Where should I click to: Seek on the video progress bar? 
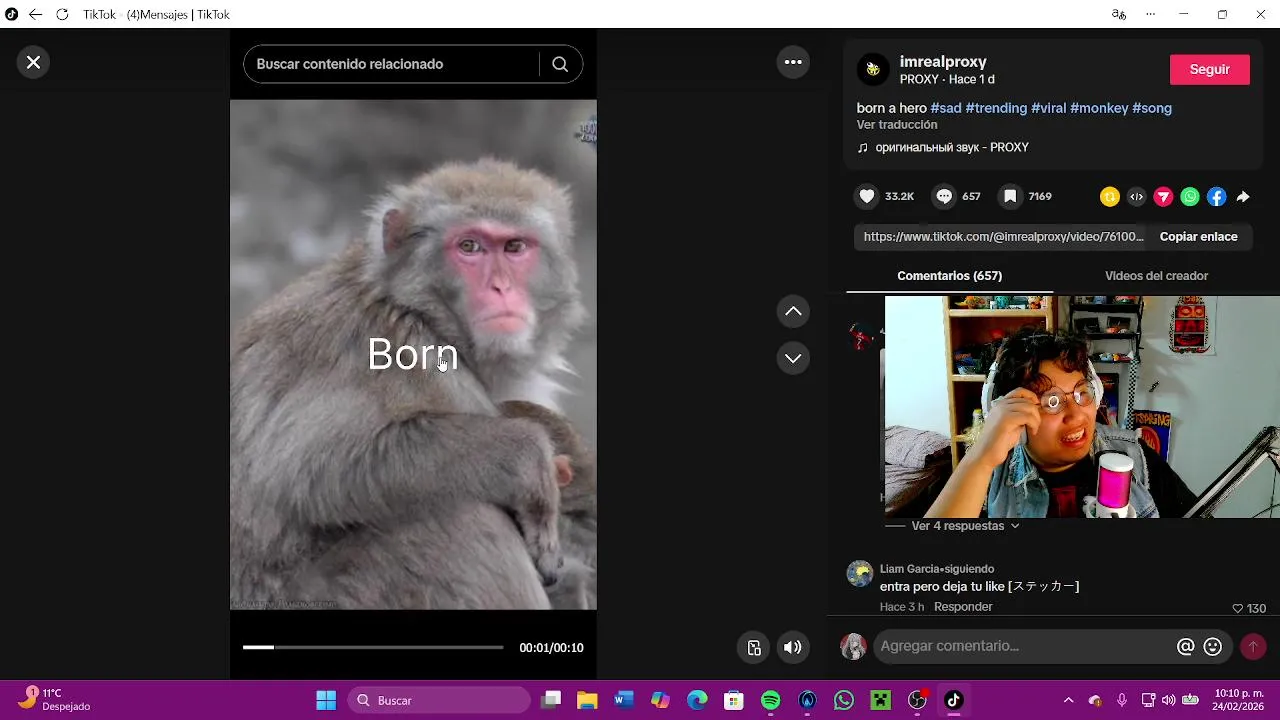coord(373,648)
